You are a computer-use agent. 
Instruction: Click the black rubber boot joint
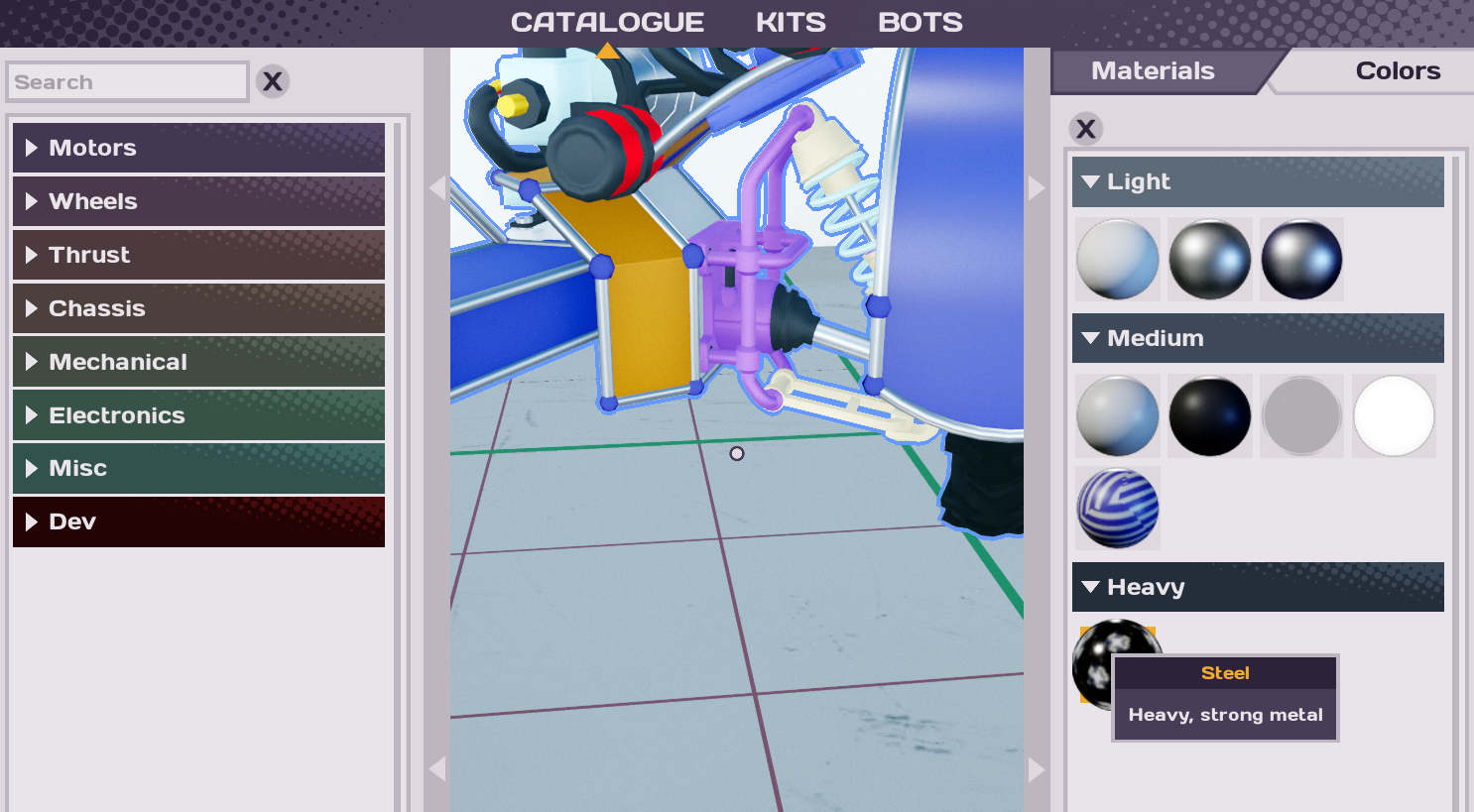click(794, 319)
